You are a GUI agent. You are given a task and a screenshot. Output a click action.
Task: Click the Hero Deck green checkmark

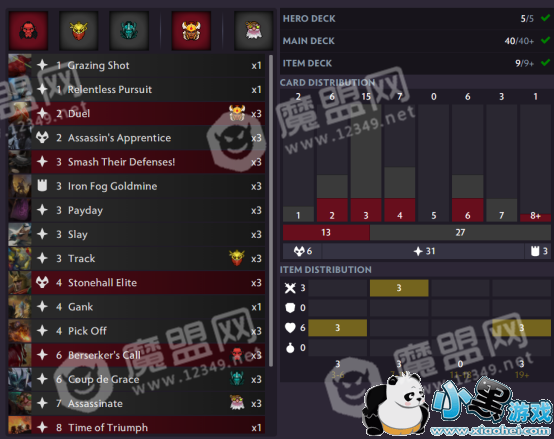point(546,18)
